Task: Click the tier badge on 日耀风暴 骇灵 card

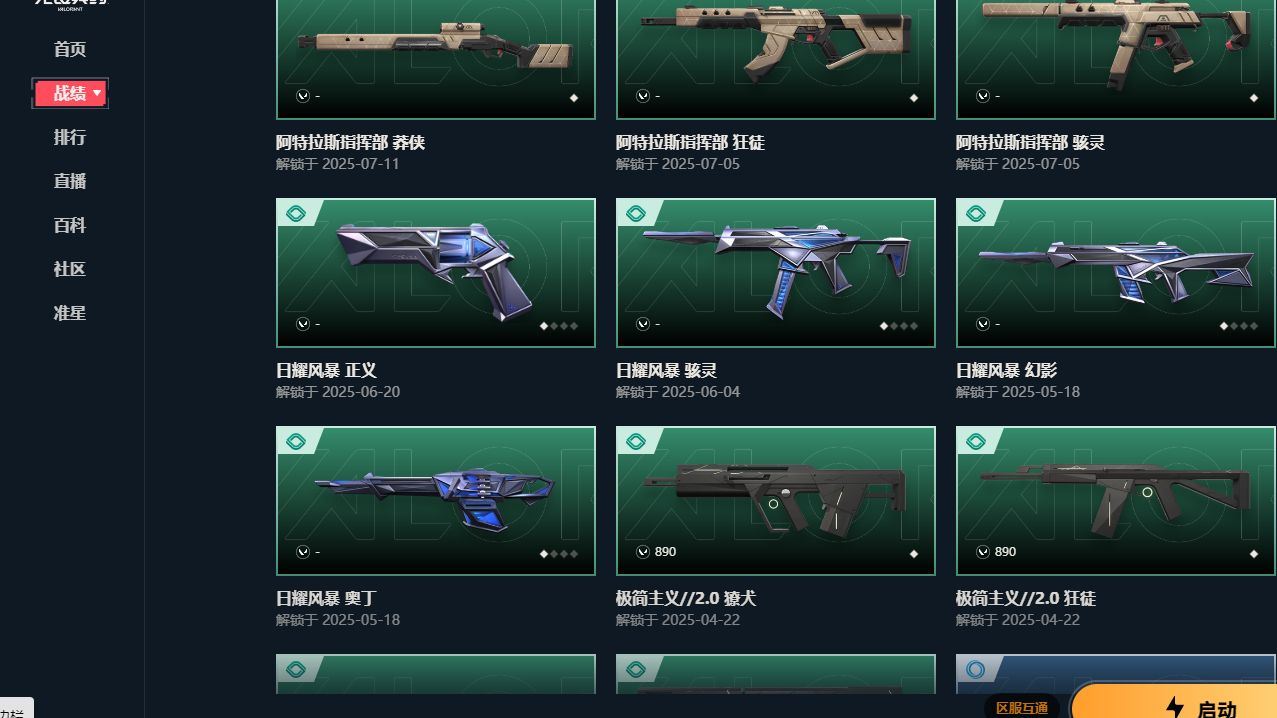Action: (636, 213)
